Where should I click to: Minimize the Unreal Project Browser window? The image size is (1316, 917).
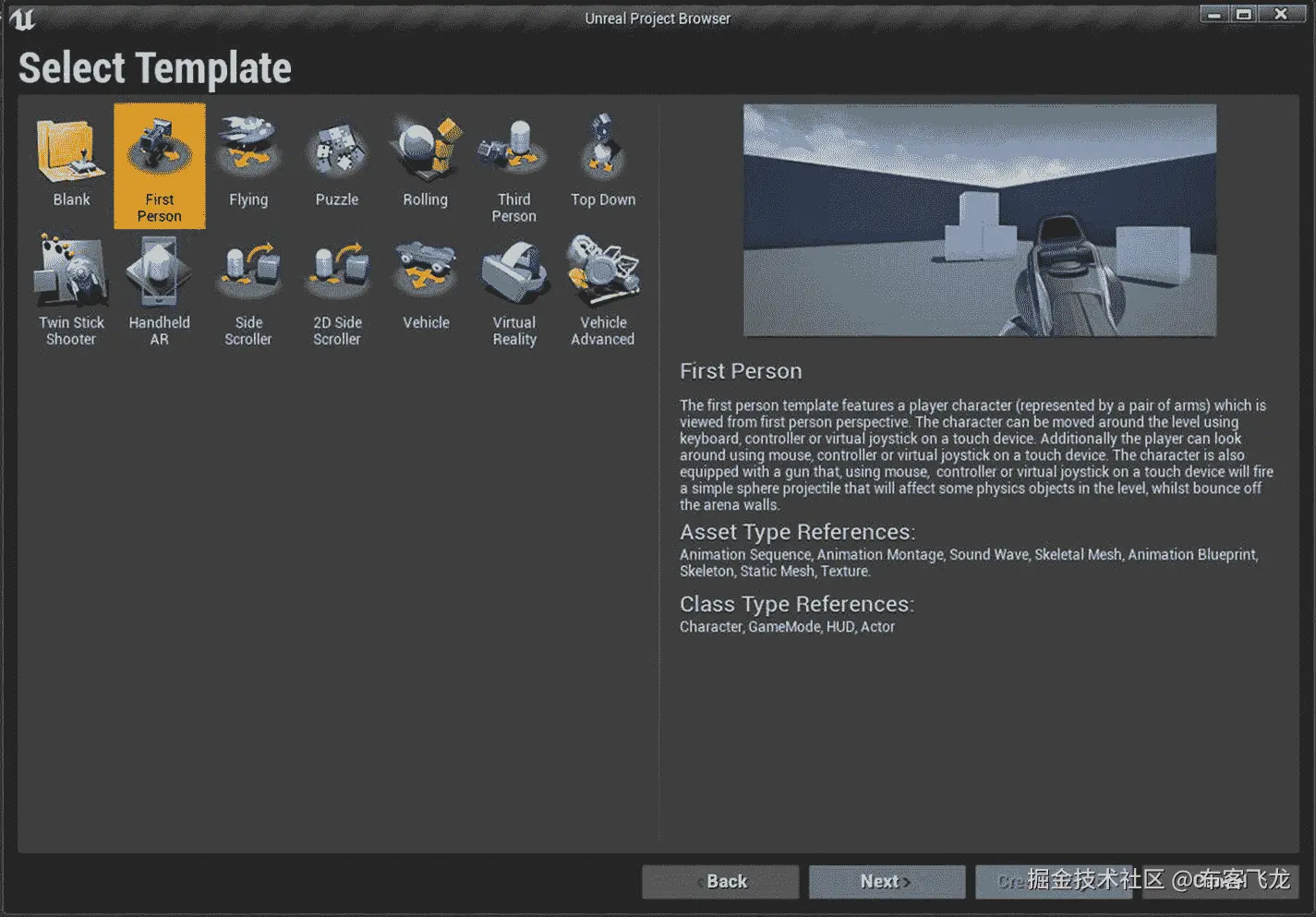click(x=1214, y=14)
